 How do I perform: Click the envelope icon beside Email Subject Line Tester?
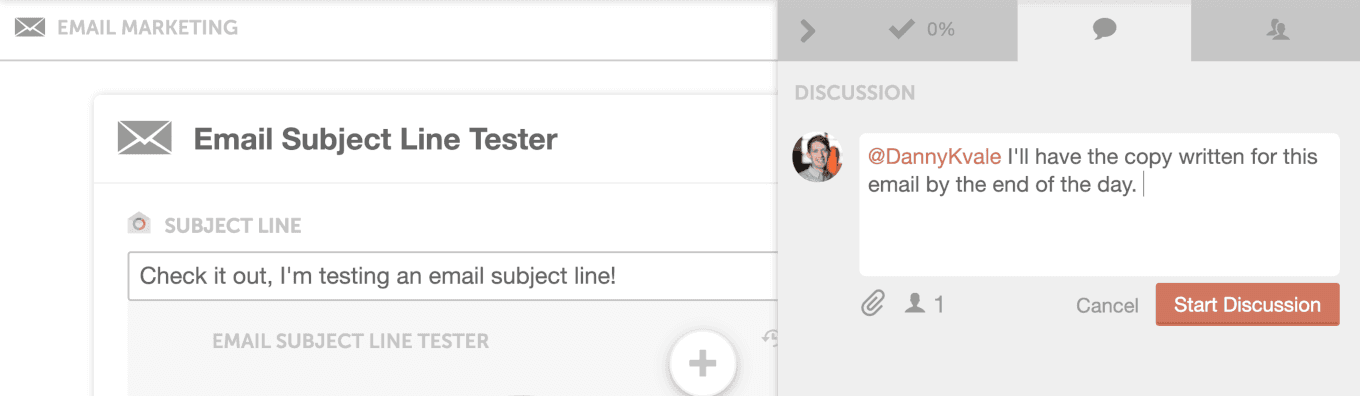coord(144,137)
